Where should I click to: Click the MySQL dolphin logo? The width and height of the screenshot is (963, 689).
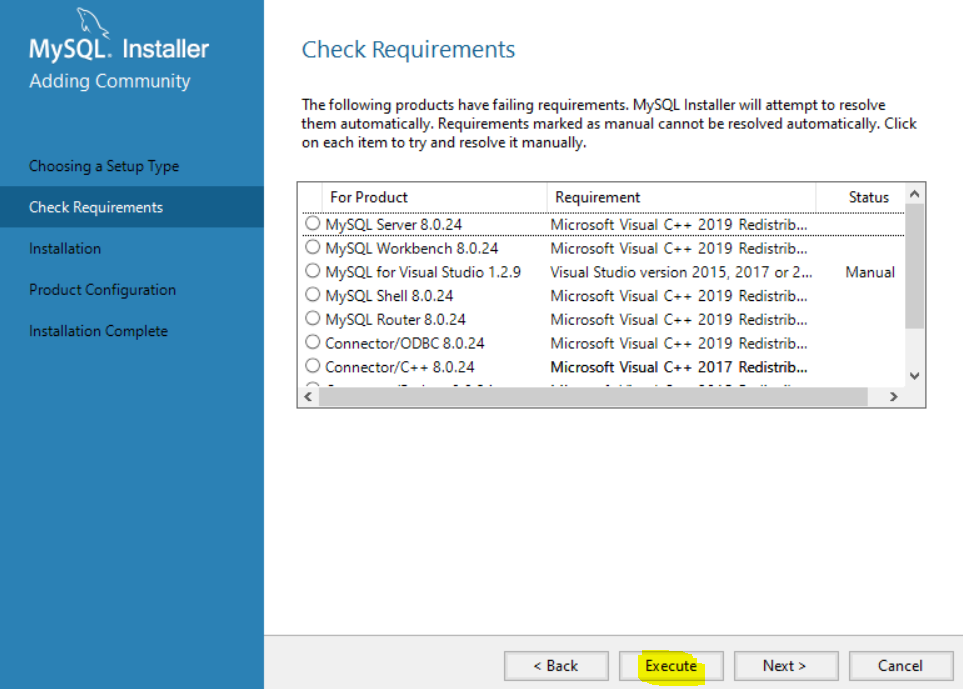coord(92,23)
